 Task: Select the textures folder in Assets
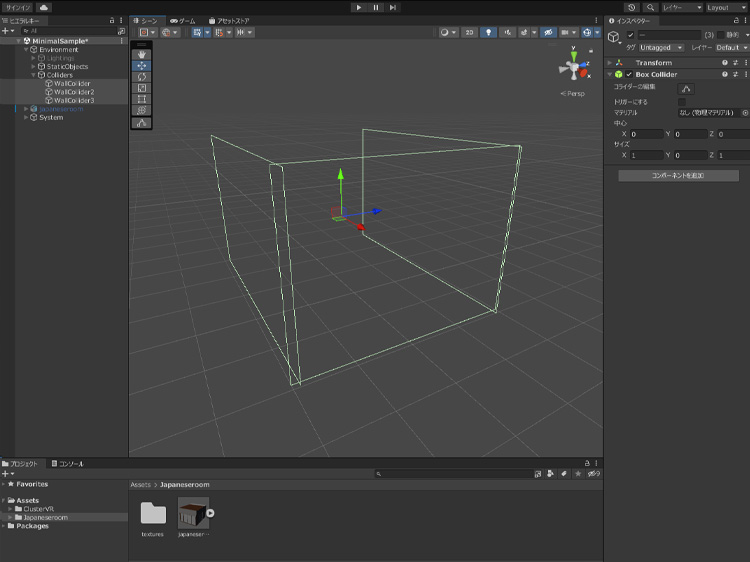coord(153,515)
